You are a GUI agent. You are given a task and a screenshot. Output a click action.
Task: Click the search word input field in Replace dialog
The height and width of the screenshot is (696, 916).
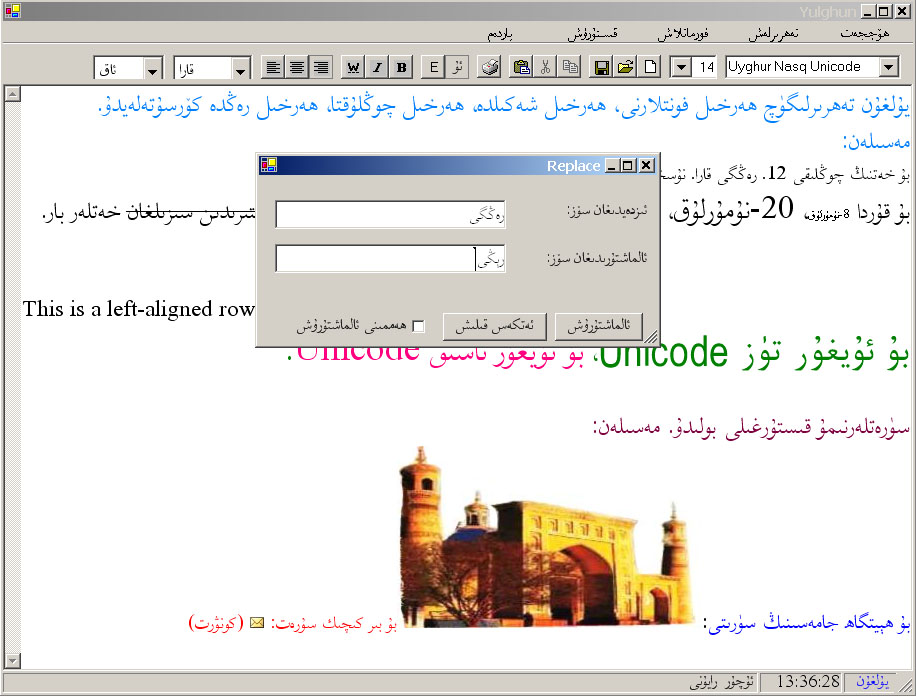(x=390, y=214)
